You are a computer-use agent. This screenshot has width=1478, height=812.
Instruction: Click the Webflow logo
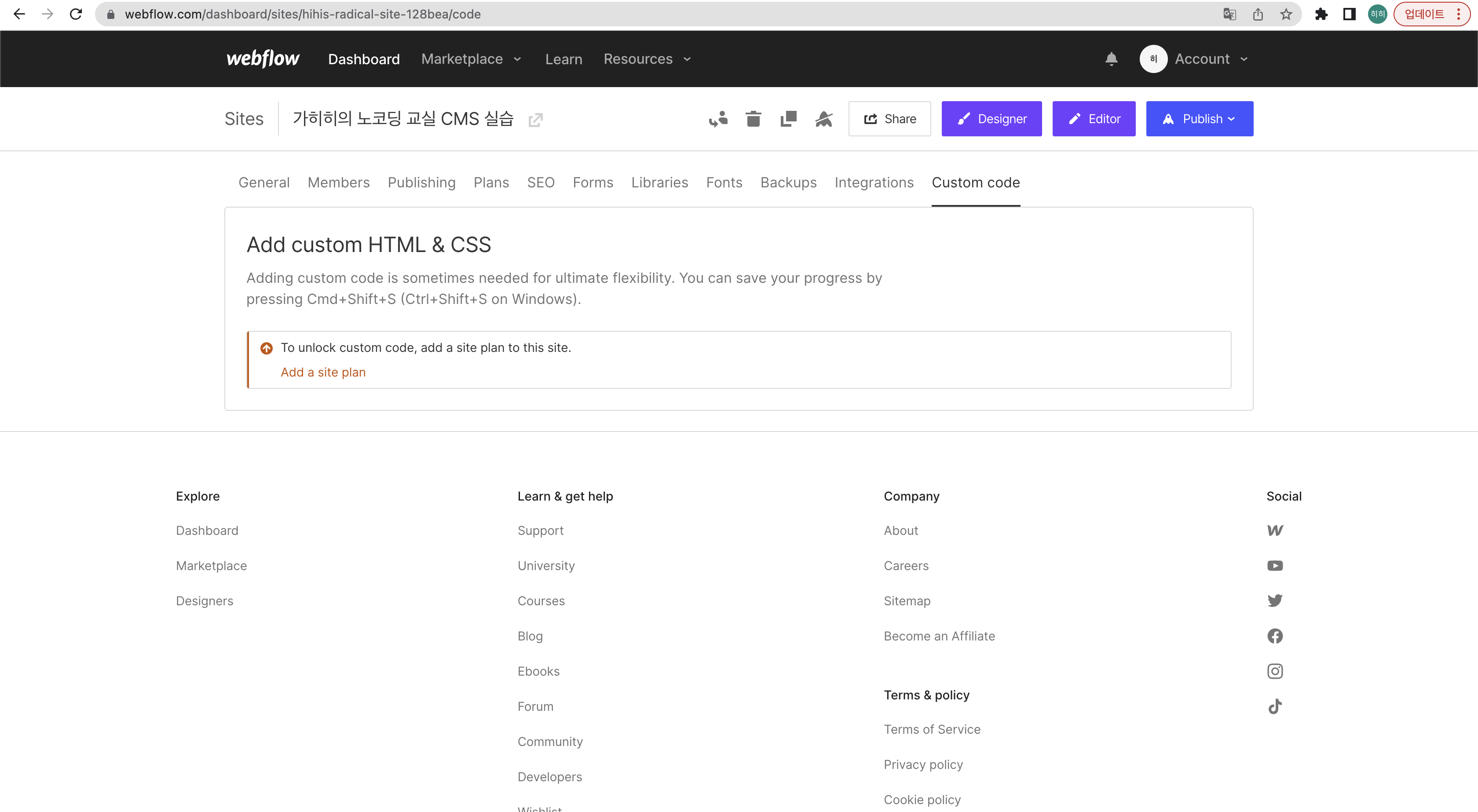coord(263,59)
